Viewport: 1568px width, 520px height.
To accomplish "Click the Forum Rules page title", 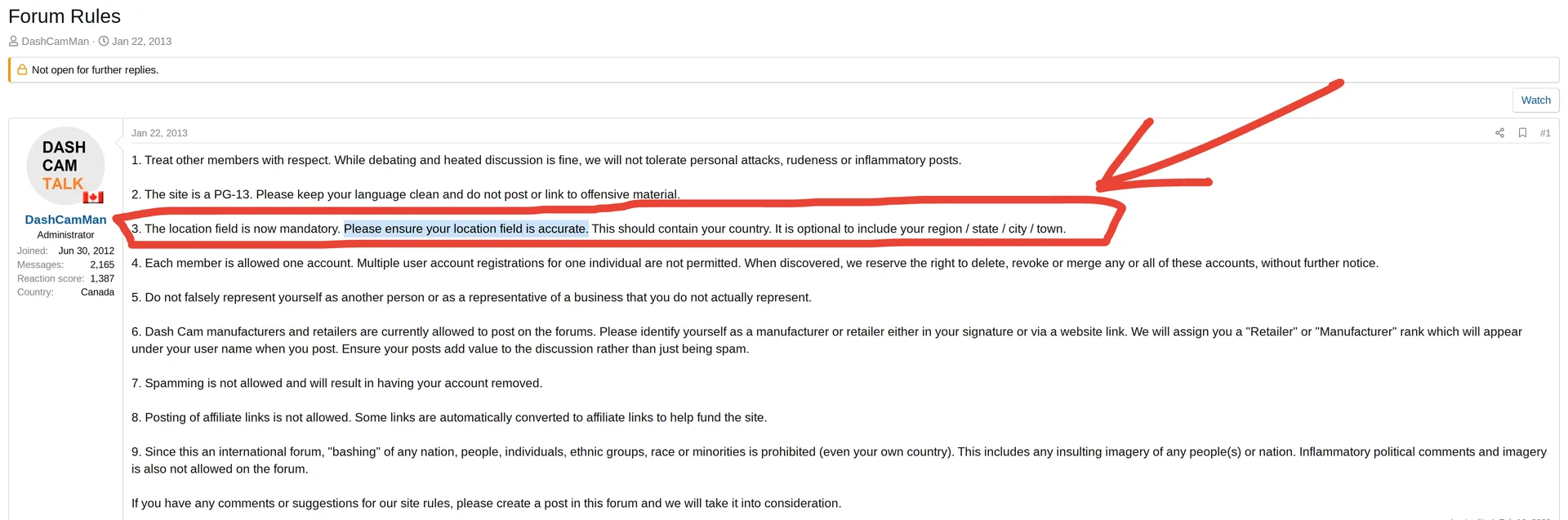I will pyautogui.click(x=65, y=16).
